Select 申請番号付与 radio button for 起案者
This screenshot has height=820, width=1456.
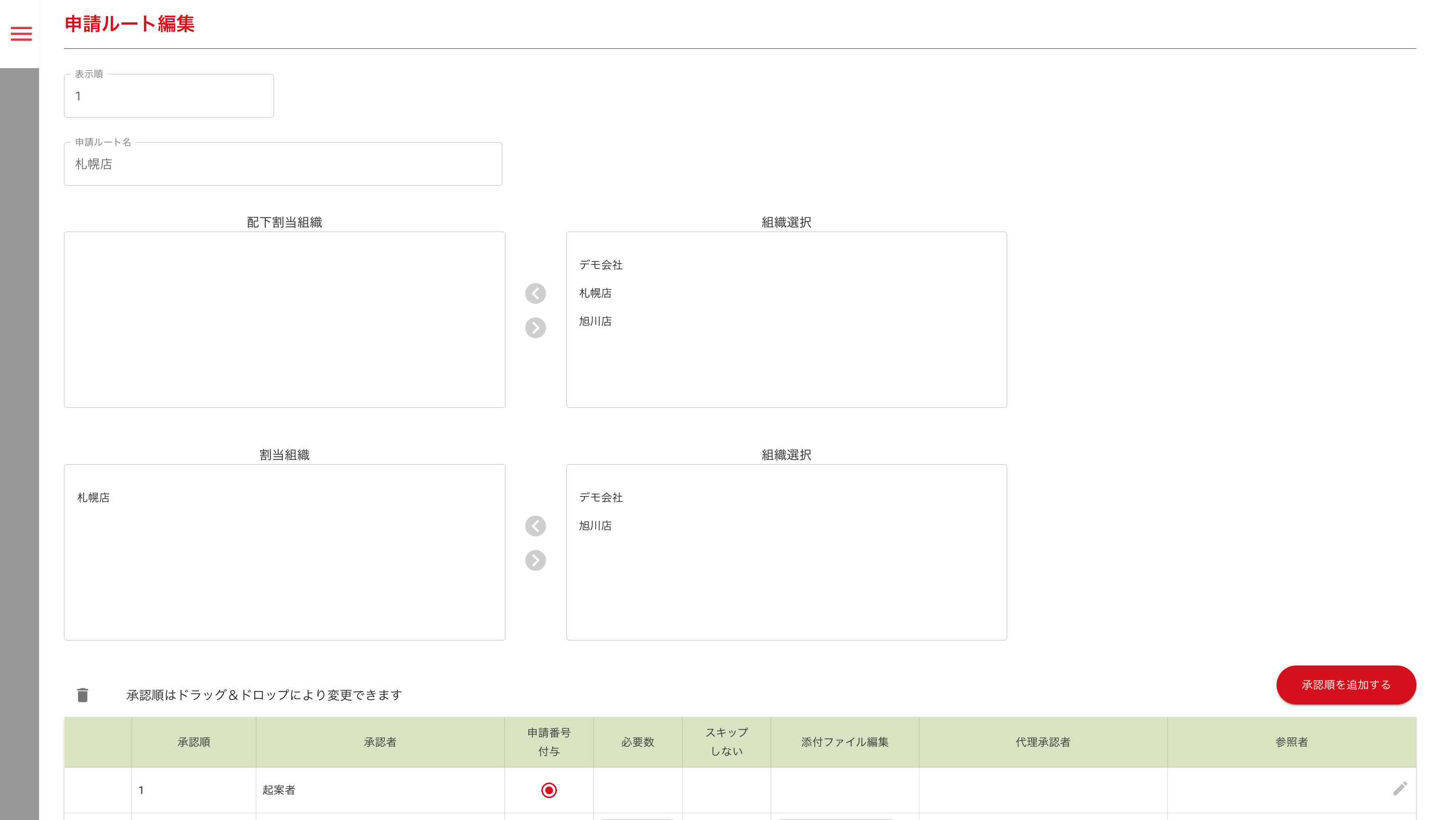pos(548,789)
